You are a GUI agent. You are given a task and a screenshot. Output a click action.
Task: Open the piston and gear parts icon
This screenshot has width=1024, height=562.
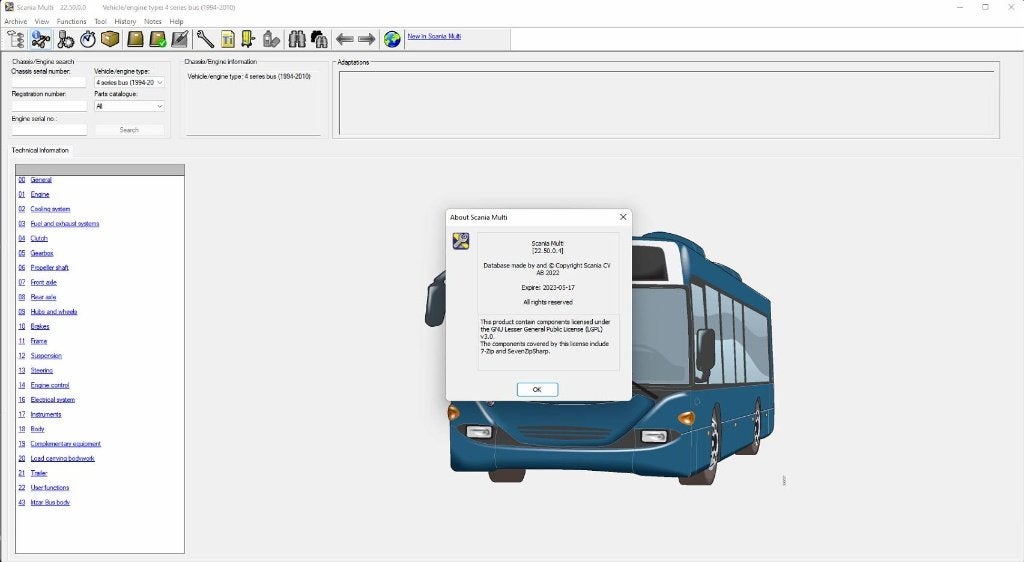(65, 40)
